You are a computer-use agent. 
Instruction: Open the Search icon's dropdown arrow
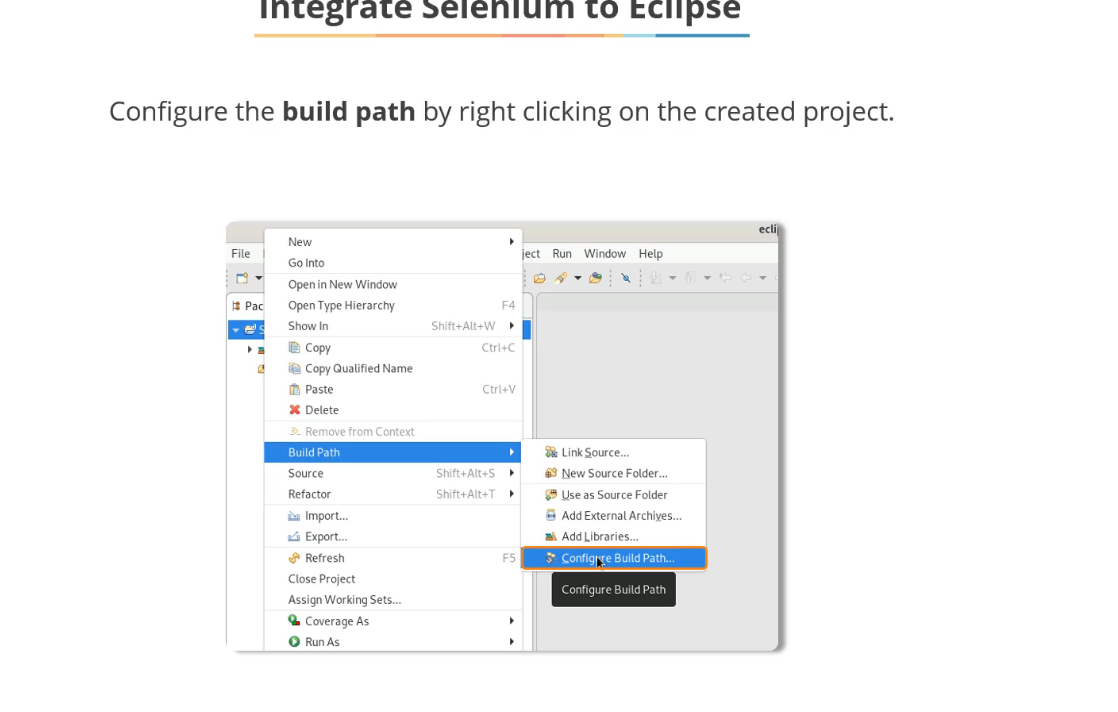tap(578, 278)
